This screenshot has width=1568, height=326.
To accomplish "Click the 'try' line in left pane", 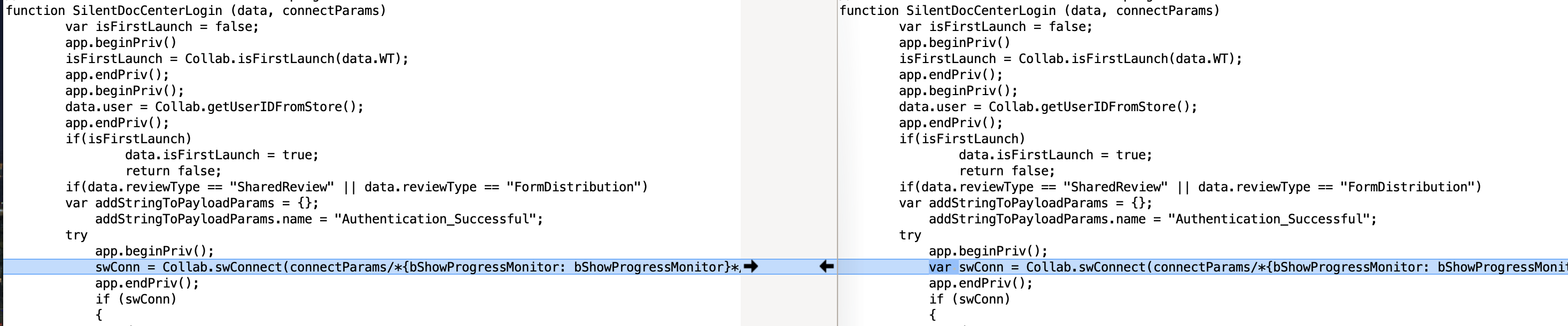I will point(77,235).
